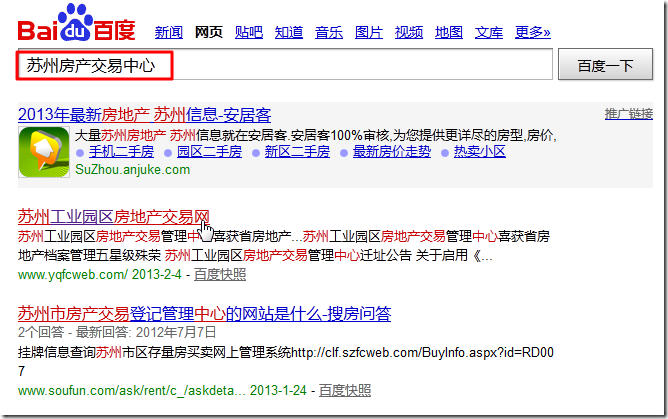Open 百度快照 for soufun.com result
The width and height of the screenshot is (668, 419).
click(345, 390)
